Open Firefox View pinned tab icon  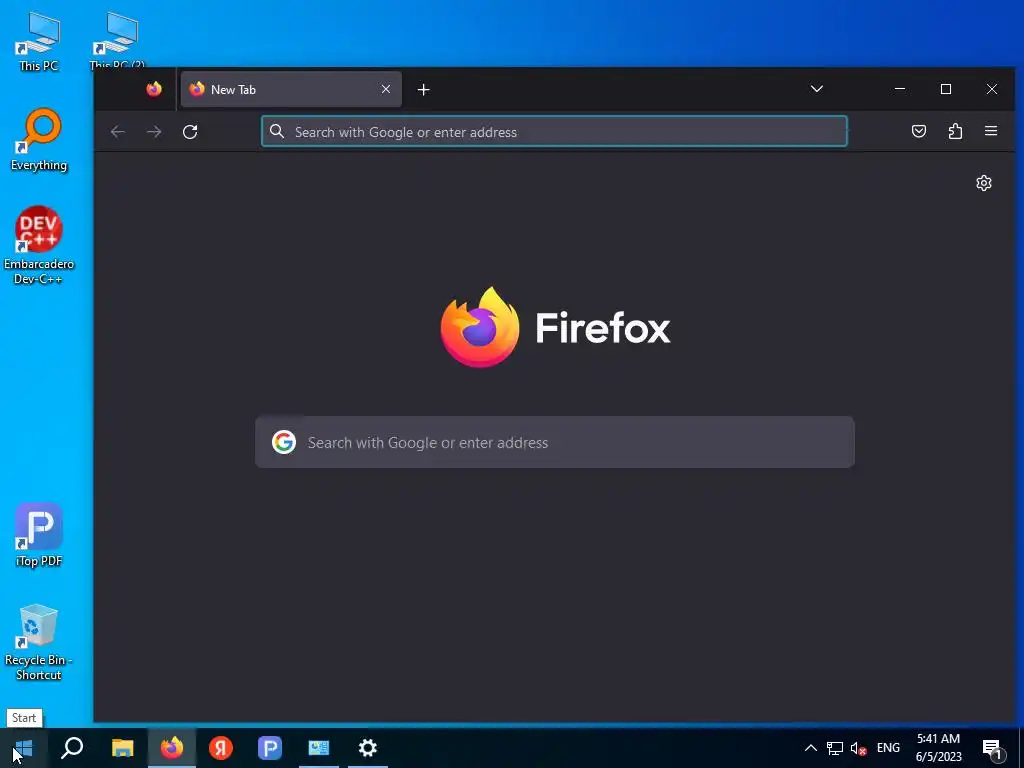pos(154,89)
